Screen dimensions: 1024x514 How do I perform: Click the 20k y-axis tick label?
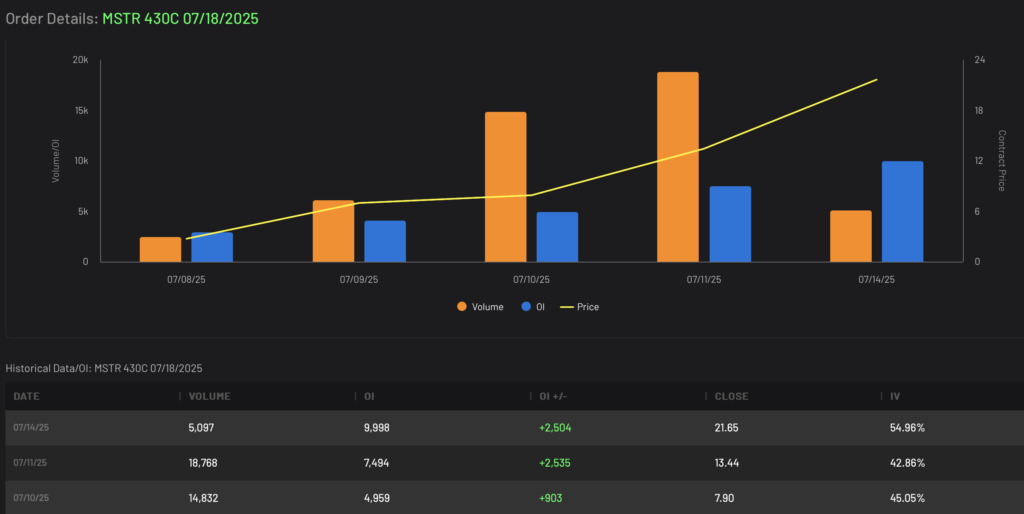(x=80, y=60)
